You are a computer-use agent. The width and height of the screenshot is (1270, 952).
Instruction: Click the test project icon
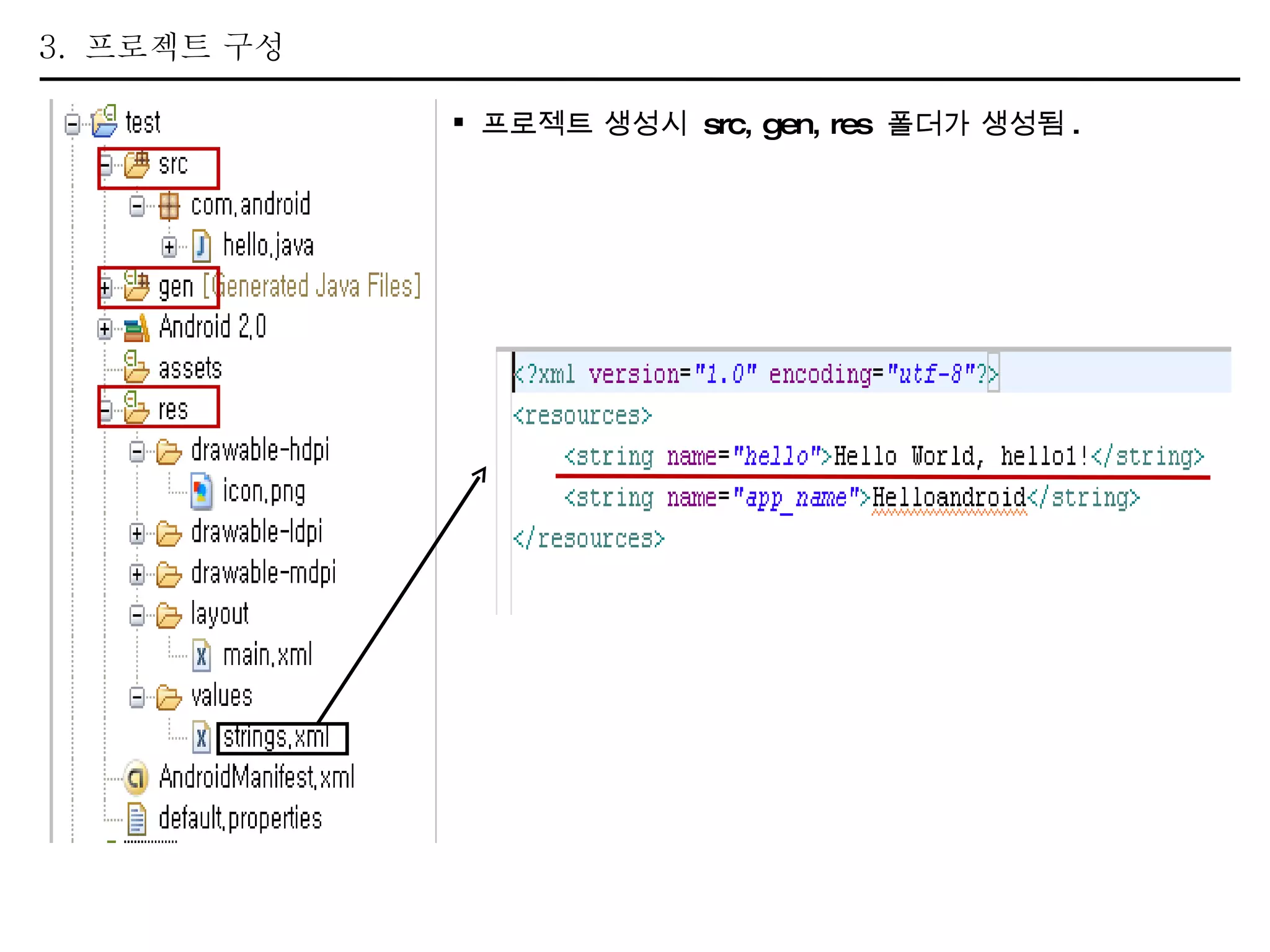click(104, 121)
